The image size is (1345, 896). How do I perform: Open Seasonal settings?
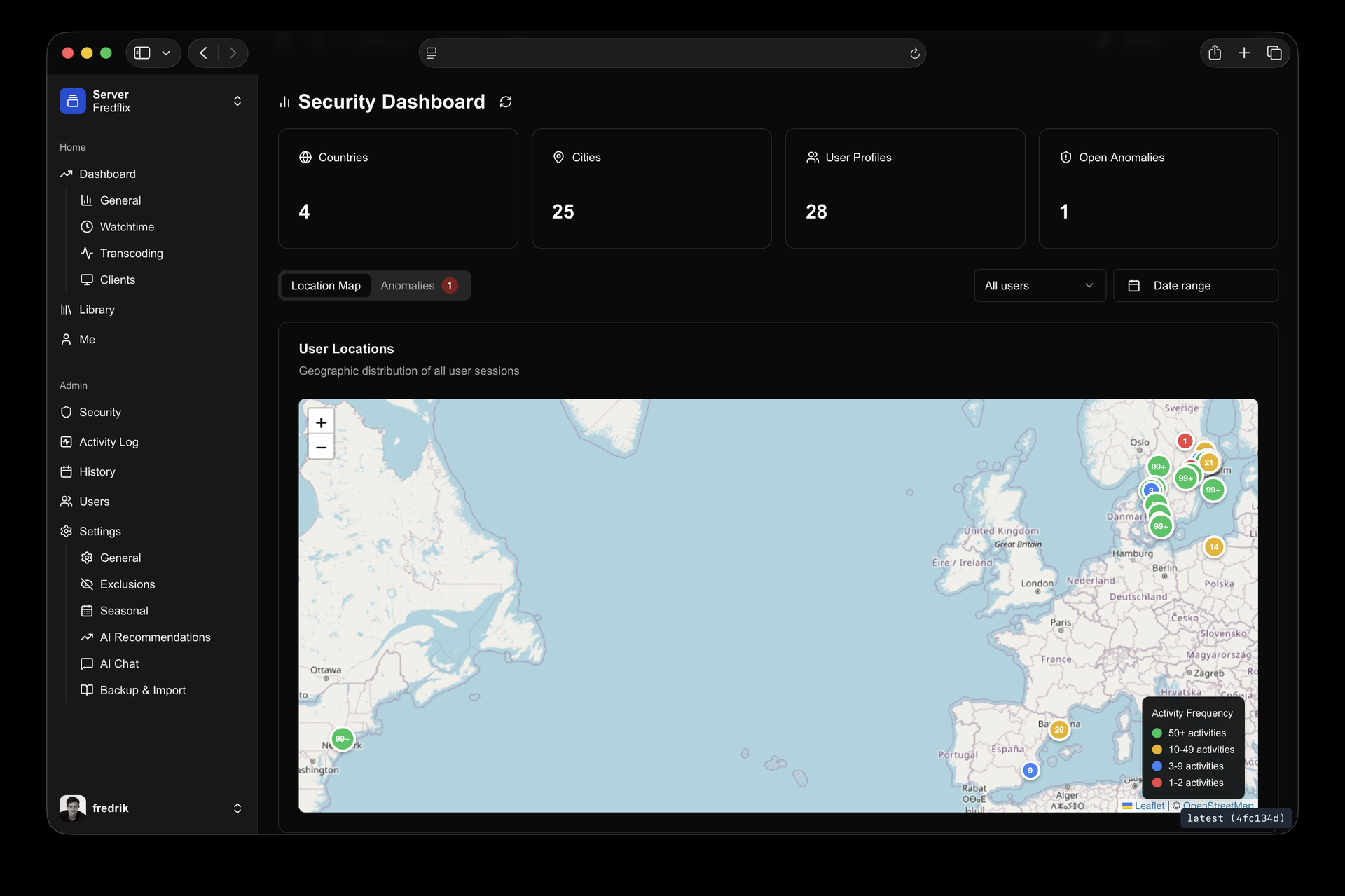click(124, 611)
